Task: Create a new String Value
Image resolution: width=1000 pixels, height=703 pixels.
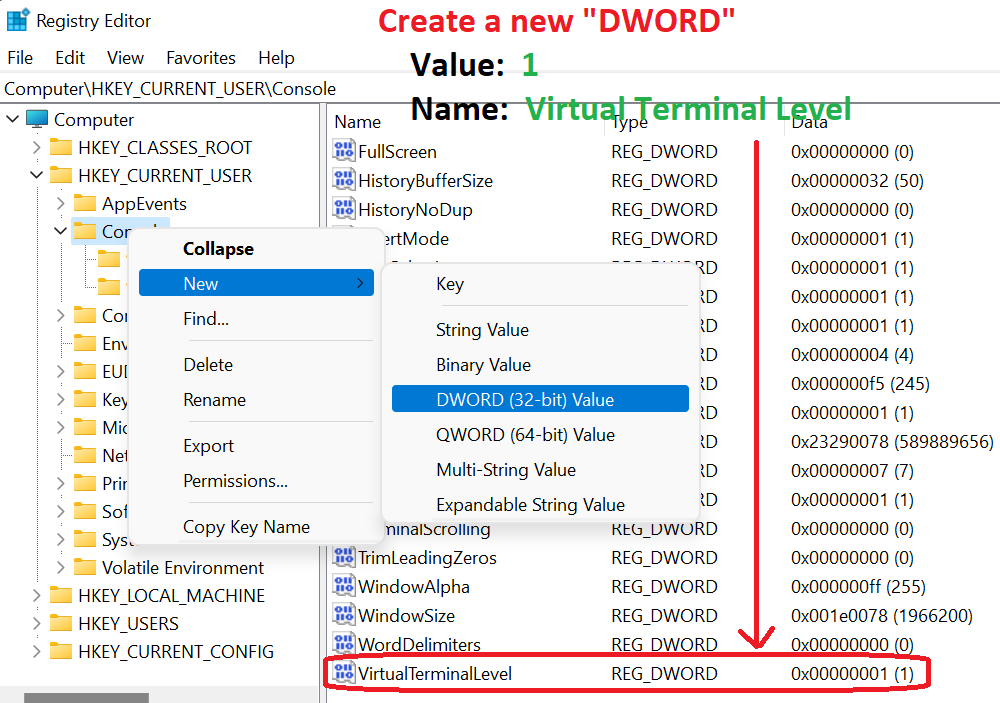Action: click(540, 330)
